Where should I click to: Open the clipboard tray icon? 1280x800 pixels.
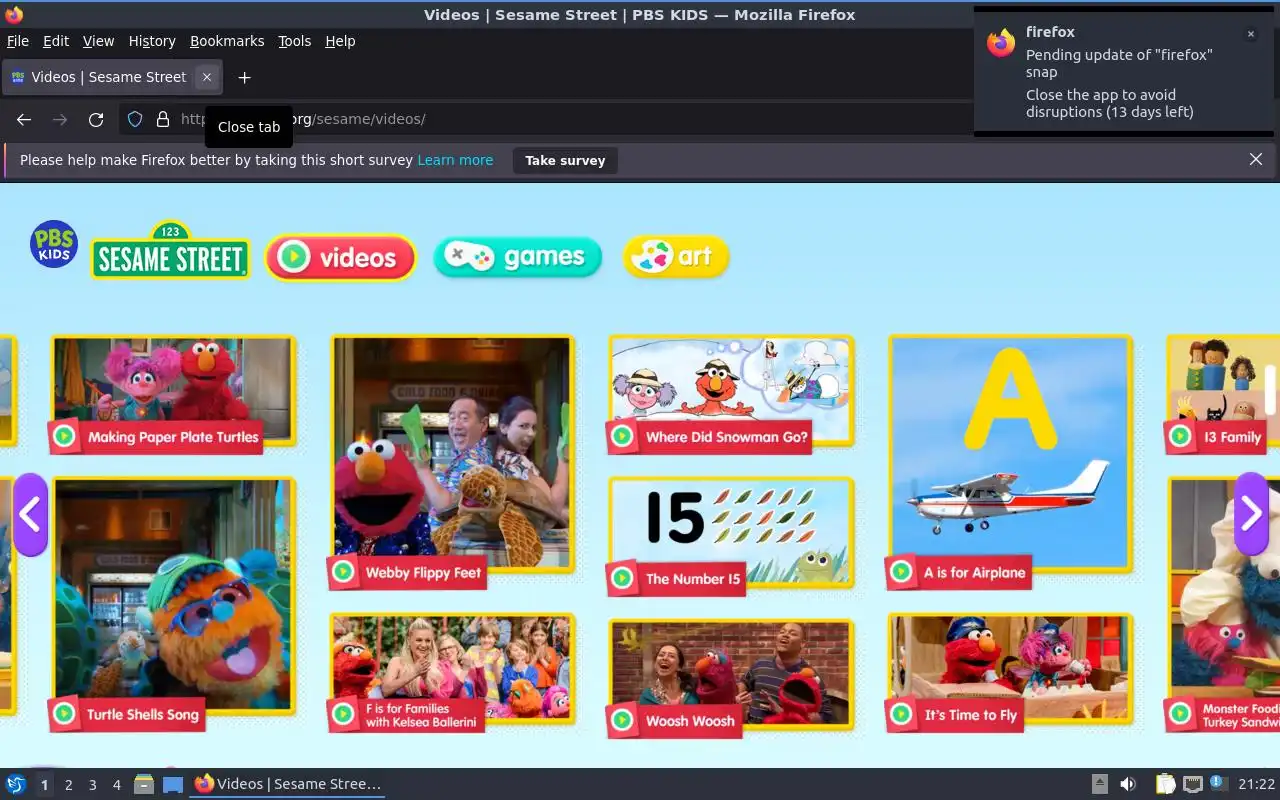(1165, 785)
